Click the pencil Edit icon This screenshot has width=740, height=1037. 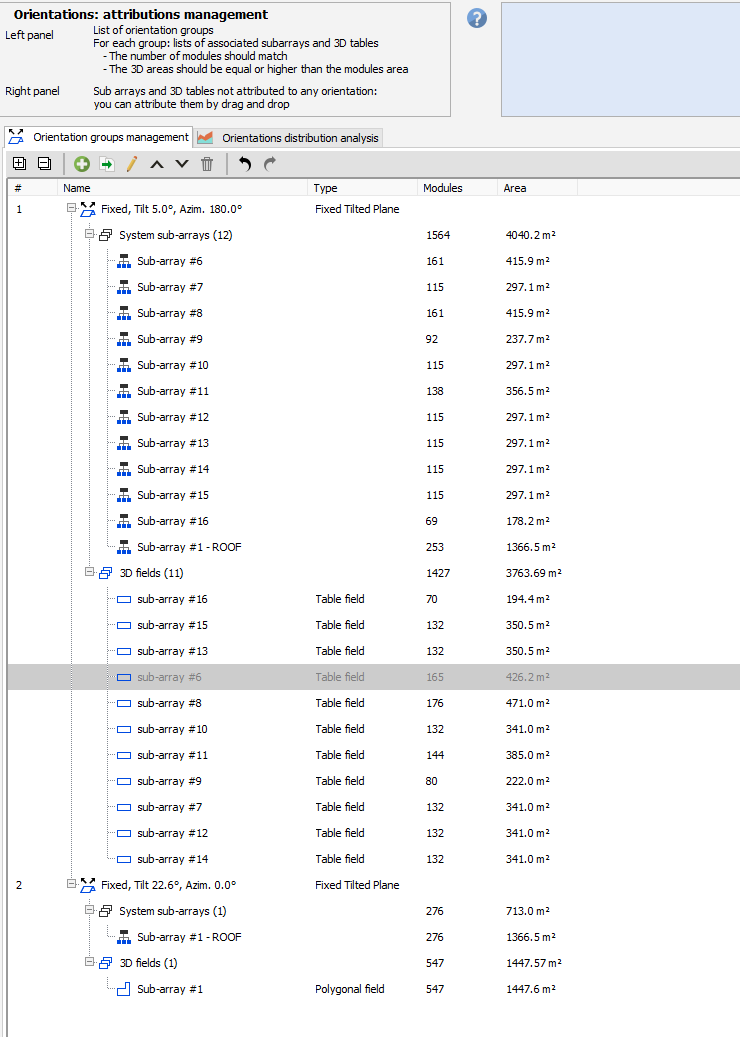click(x=131, y=164)
